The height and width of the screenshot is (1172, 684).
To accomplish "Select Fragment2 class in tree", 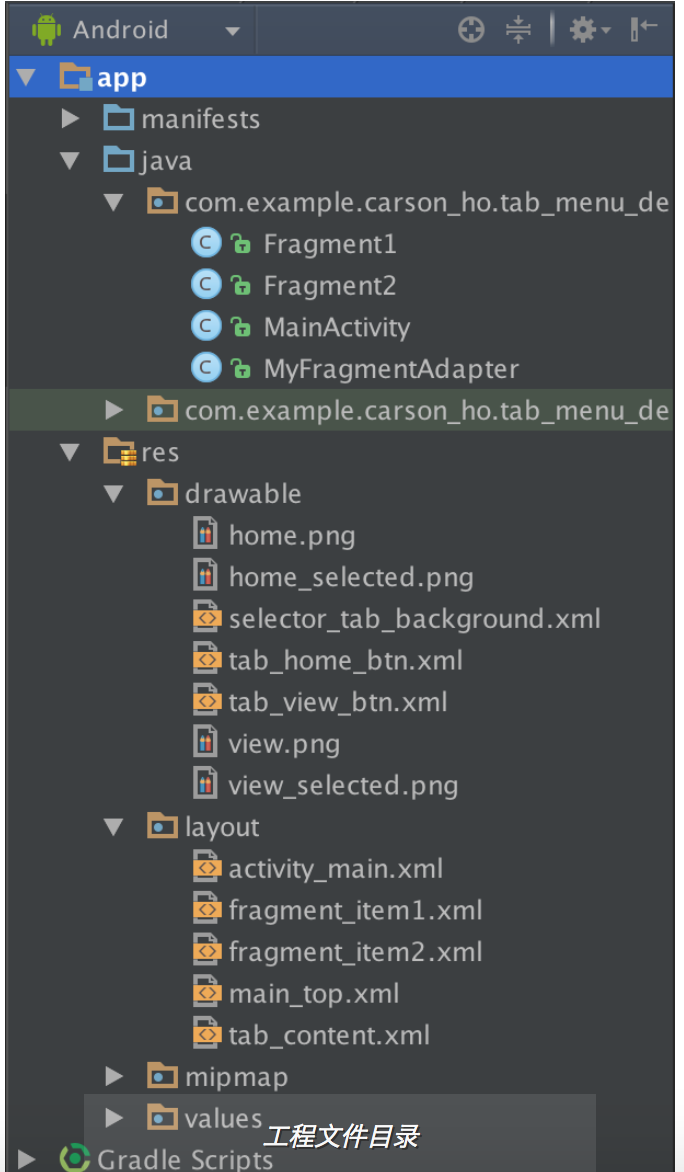I will coord(330,286).
